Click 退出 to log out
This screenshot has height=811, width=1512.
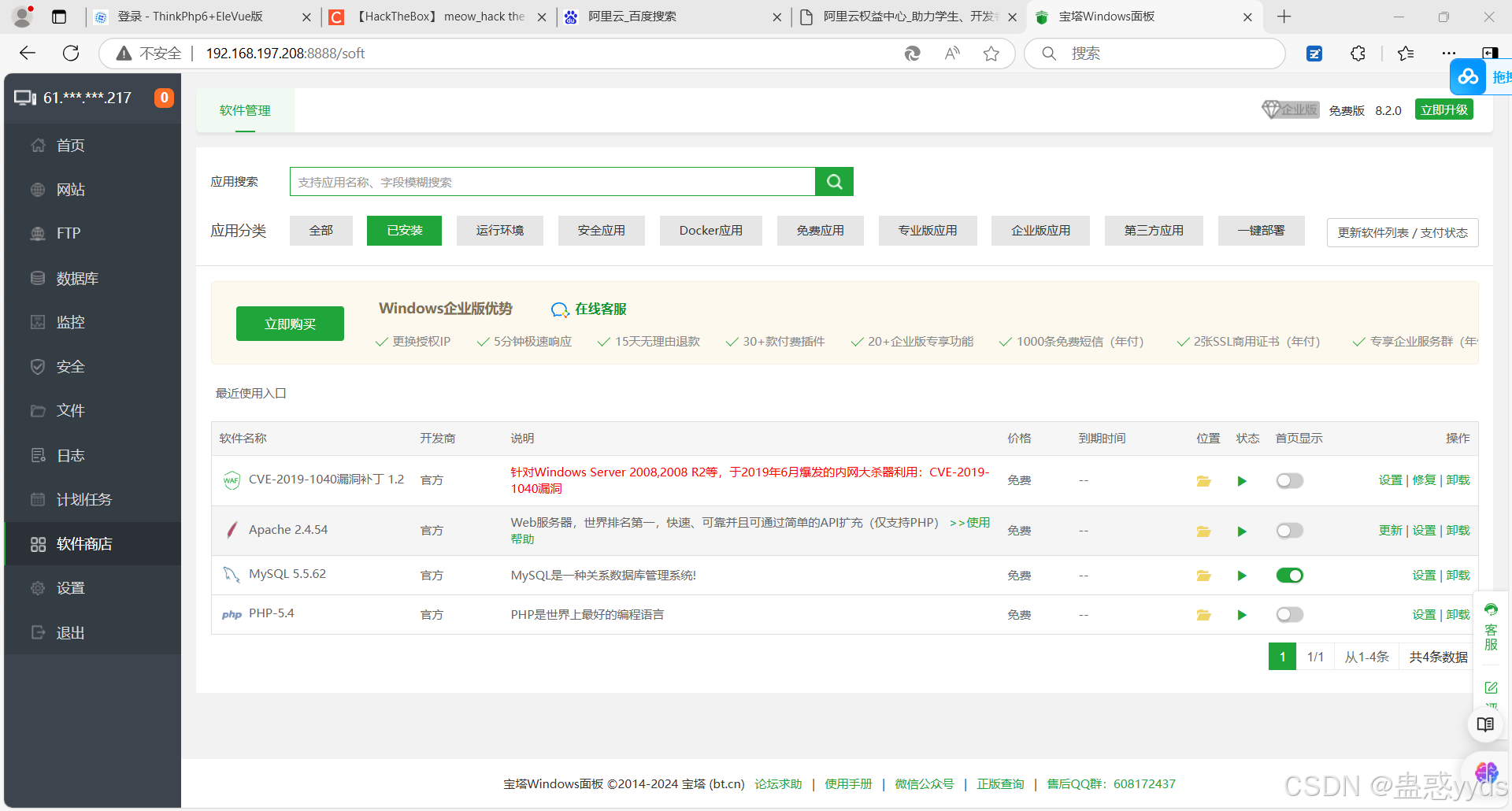(93, 633)
